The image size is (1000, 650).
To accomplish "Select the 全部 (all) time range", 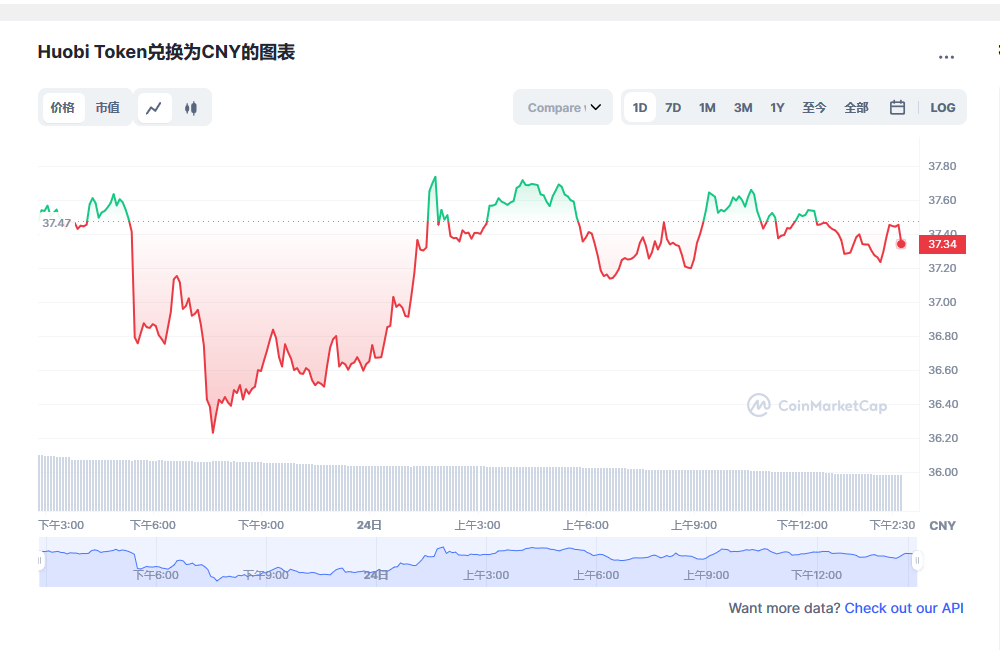I will pyautogui.click(x=857, y=108).
